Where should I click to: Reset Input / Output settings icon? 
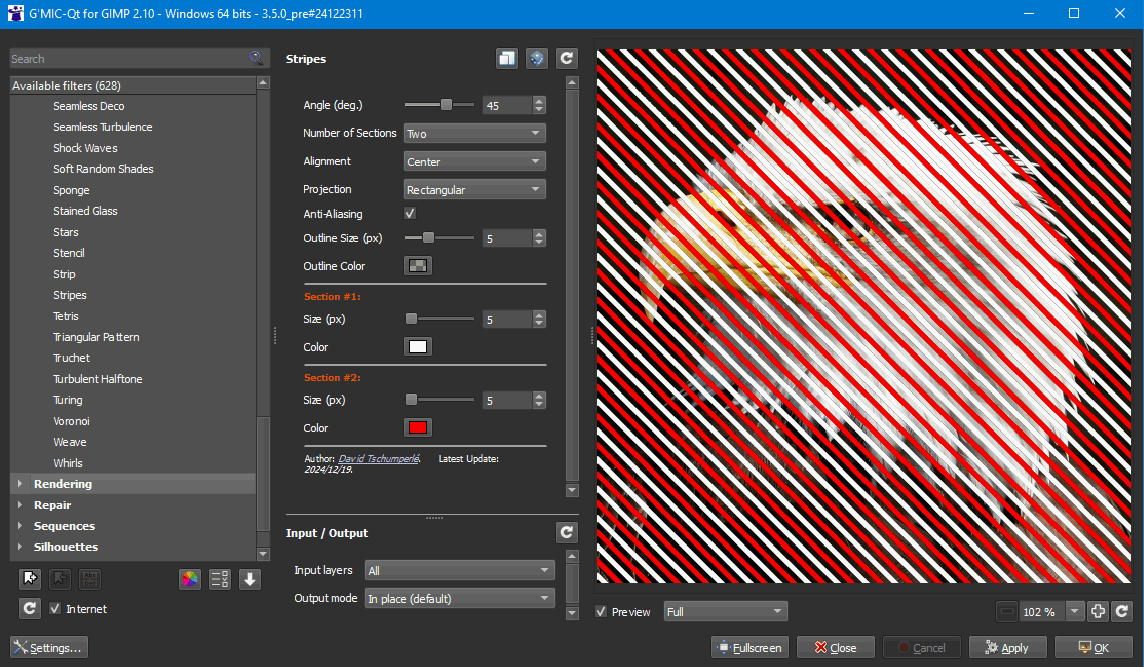pos(567,533)
